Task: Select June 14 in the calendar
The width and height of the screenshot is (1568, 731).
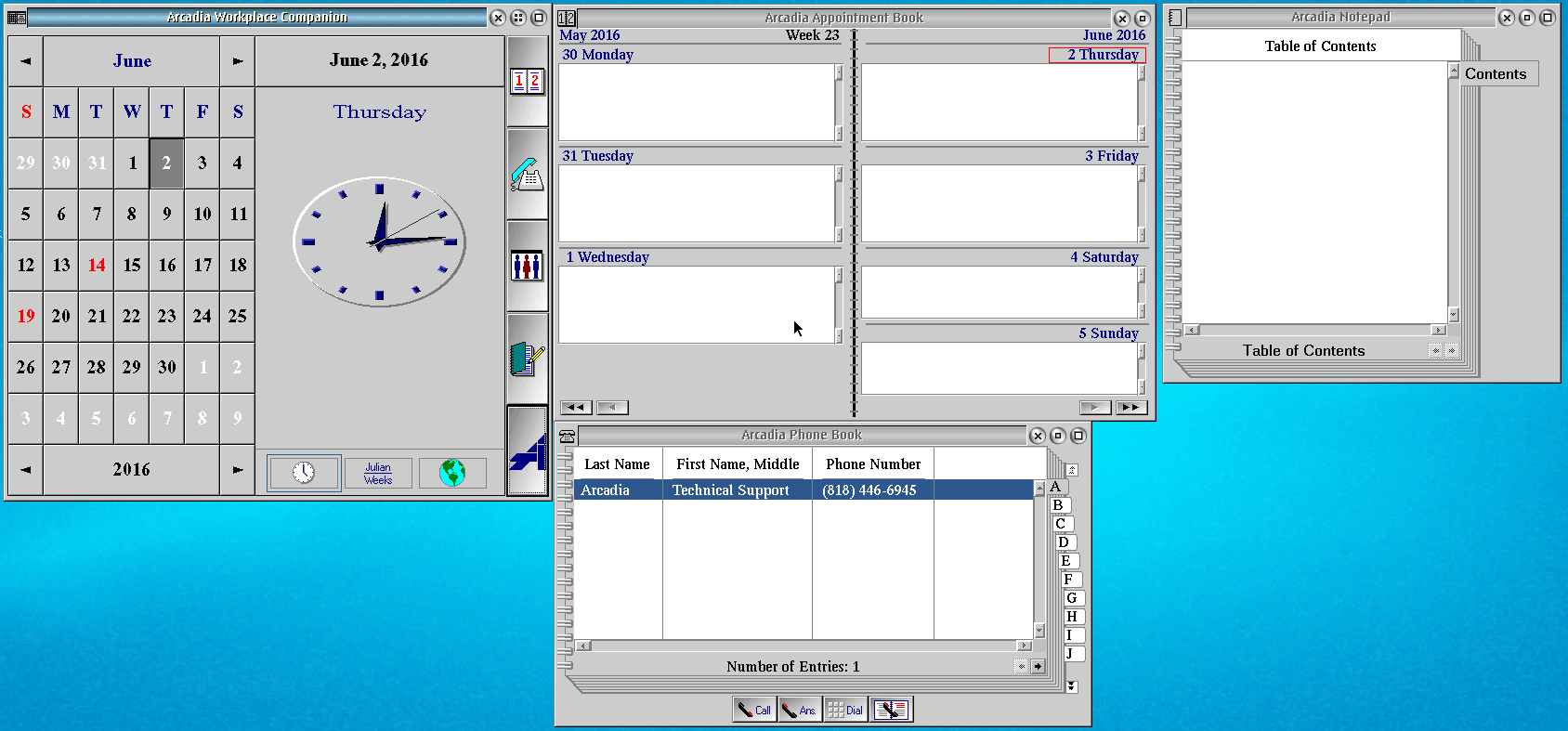Action: [97, 265]
